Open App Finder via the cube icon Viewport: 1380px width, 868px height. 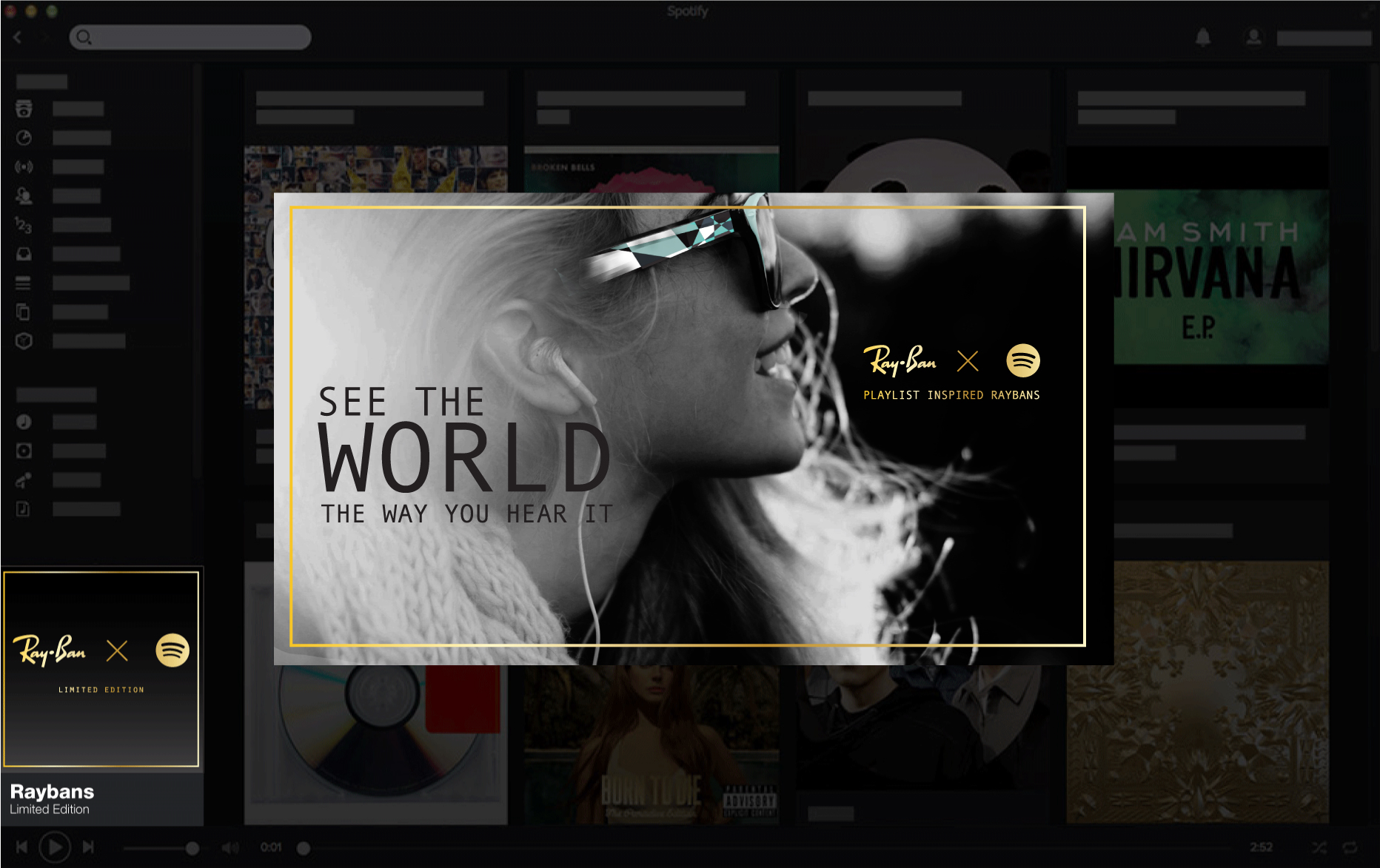coord(24,340)
